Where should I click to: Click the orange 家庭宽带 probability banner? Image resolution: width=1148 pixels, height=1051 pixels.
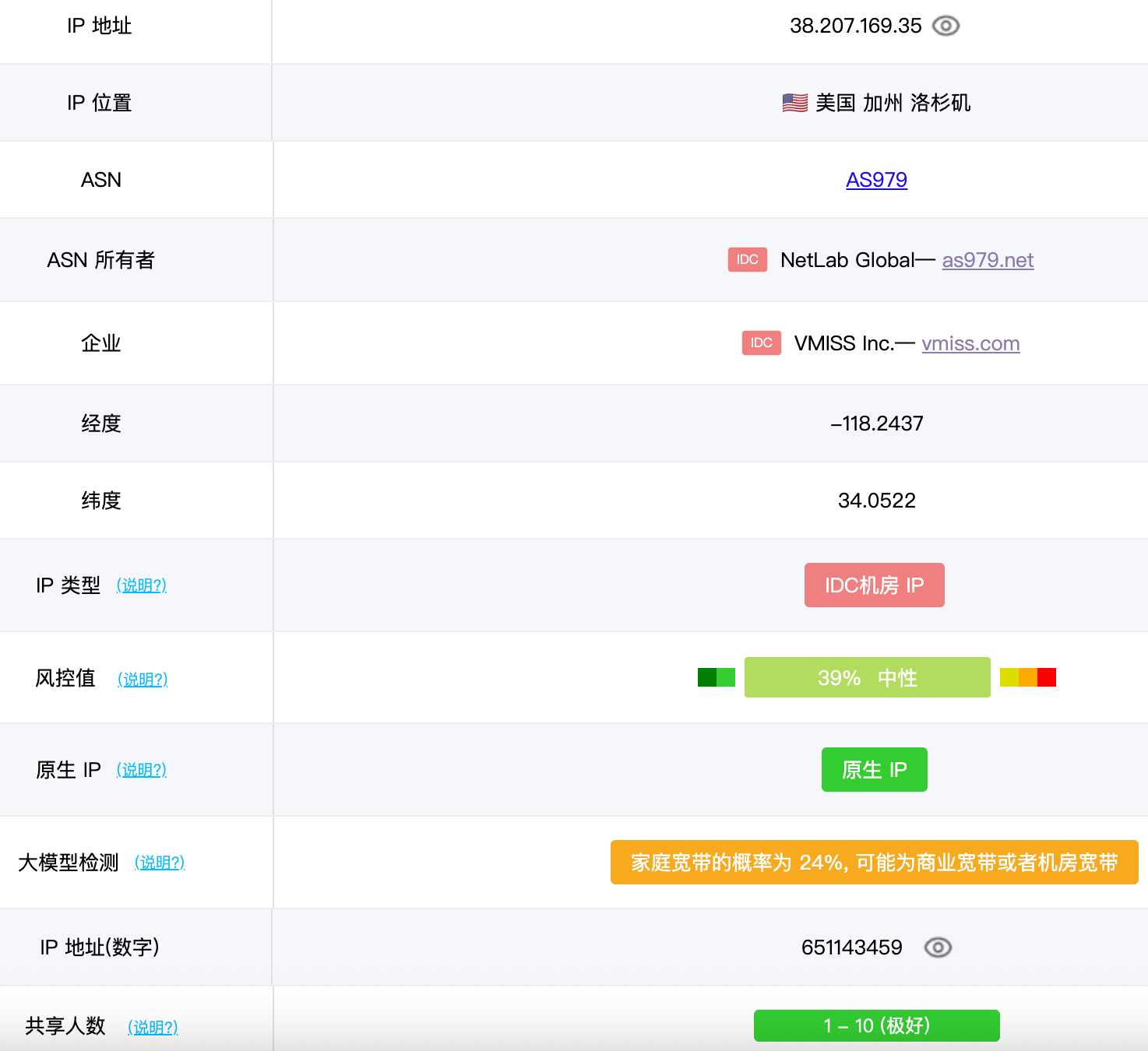(874, 863)
